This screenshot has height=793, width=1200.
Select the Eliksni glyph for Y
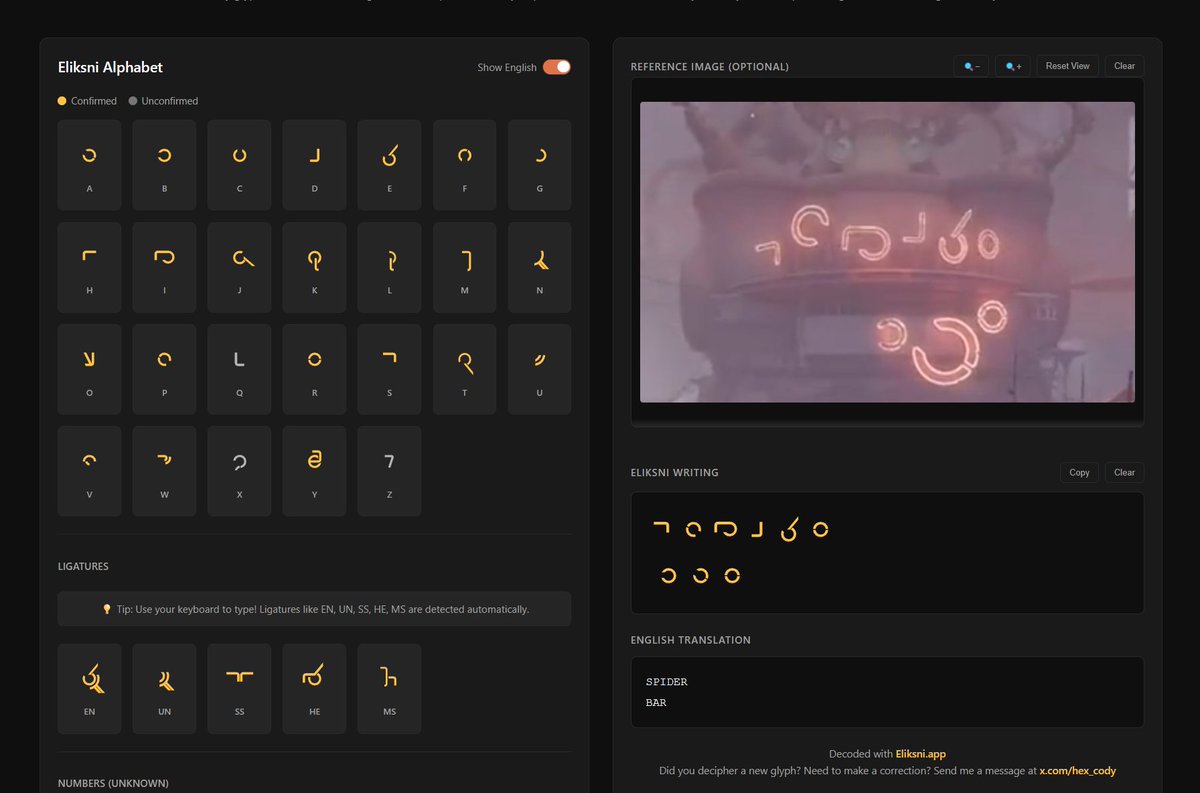coord(314,471)
